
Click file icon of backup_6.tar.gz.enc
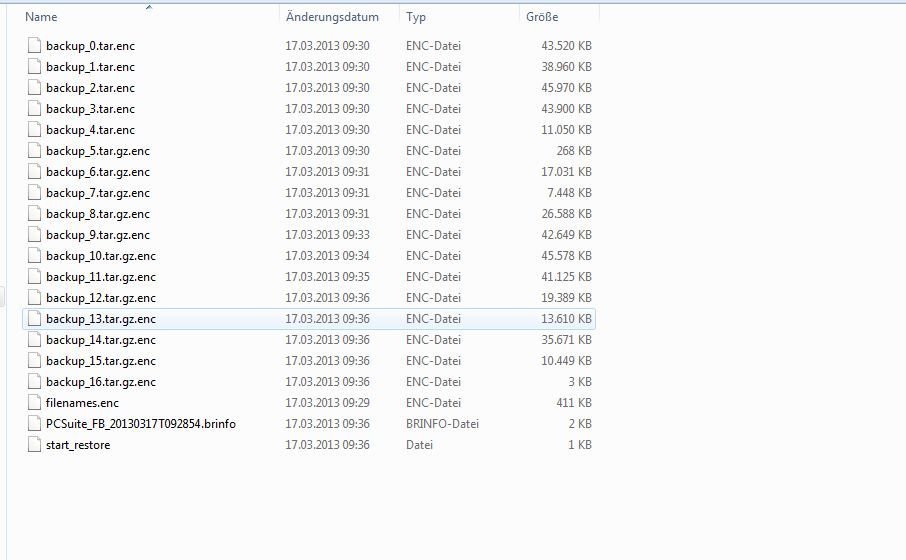click(35, 172)
